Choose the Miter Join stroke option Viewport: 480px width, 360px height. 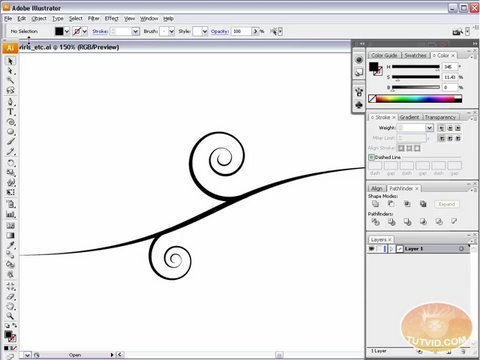point(442,138)
